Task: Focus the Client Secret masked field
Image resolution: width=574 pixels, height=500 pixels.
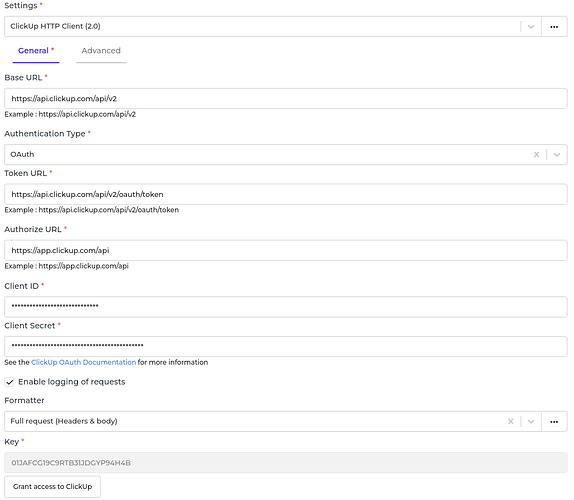Action: [x=286, y=346]
